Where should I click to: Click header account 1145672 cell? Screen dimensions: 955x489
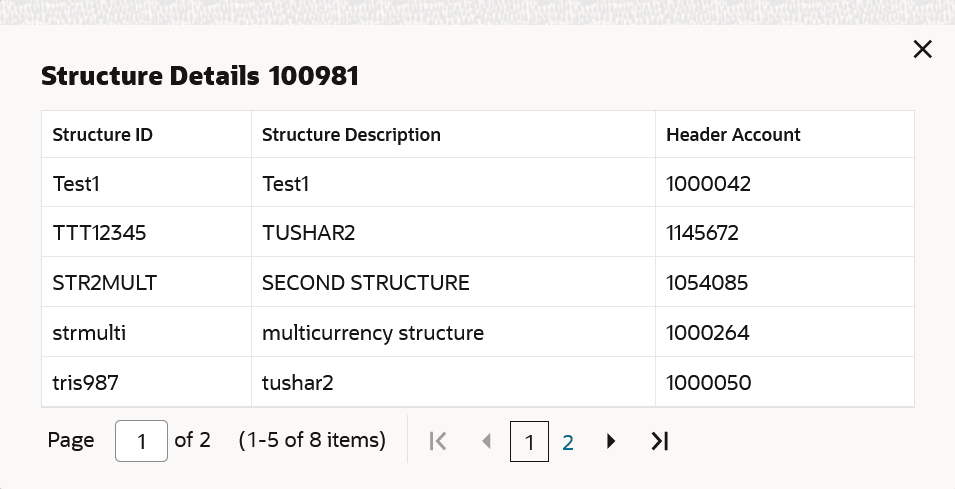point(702,233)
